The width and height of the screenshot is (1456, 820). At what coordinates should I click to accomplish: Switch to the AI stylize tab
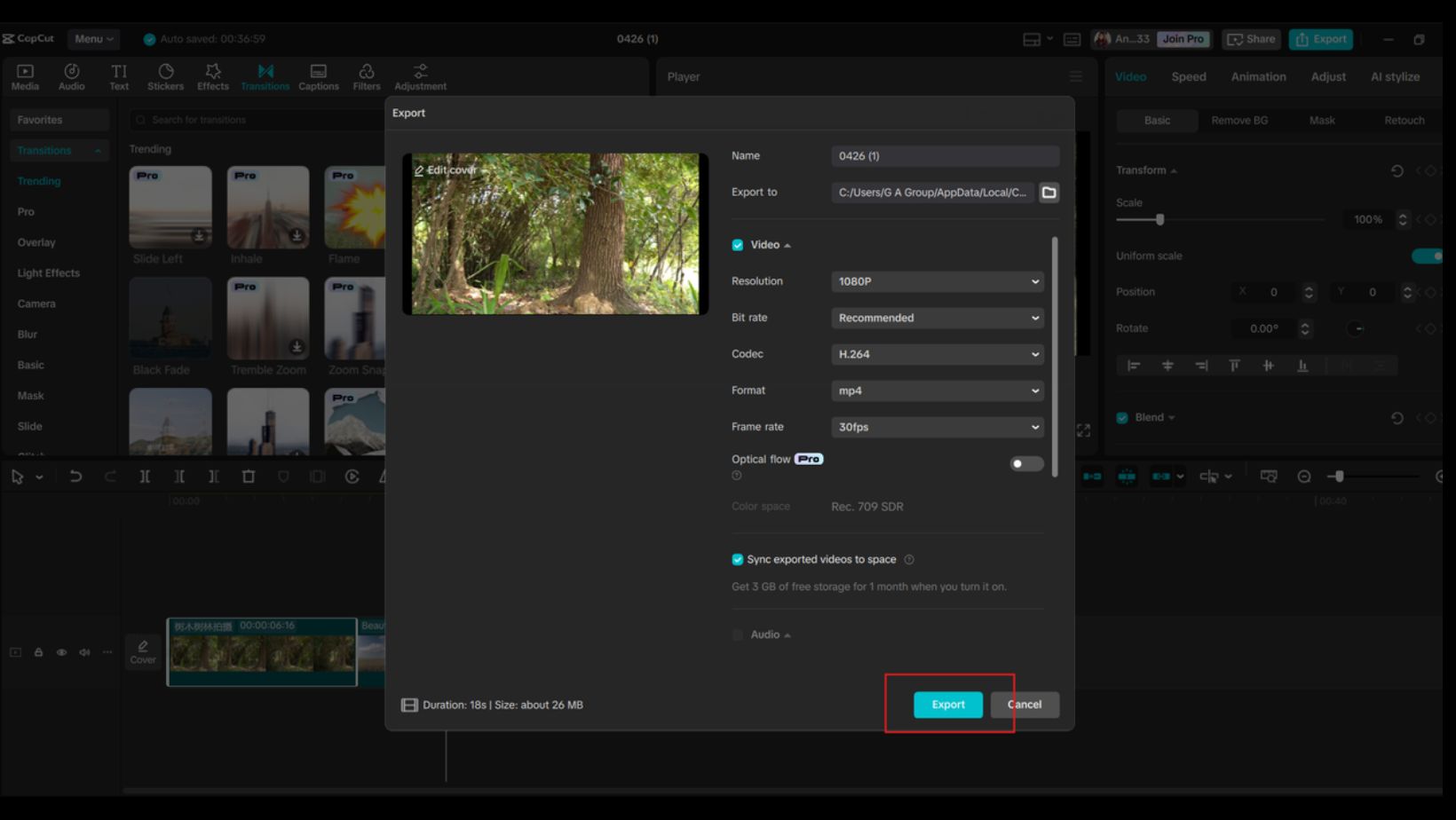coord(1395,77)
